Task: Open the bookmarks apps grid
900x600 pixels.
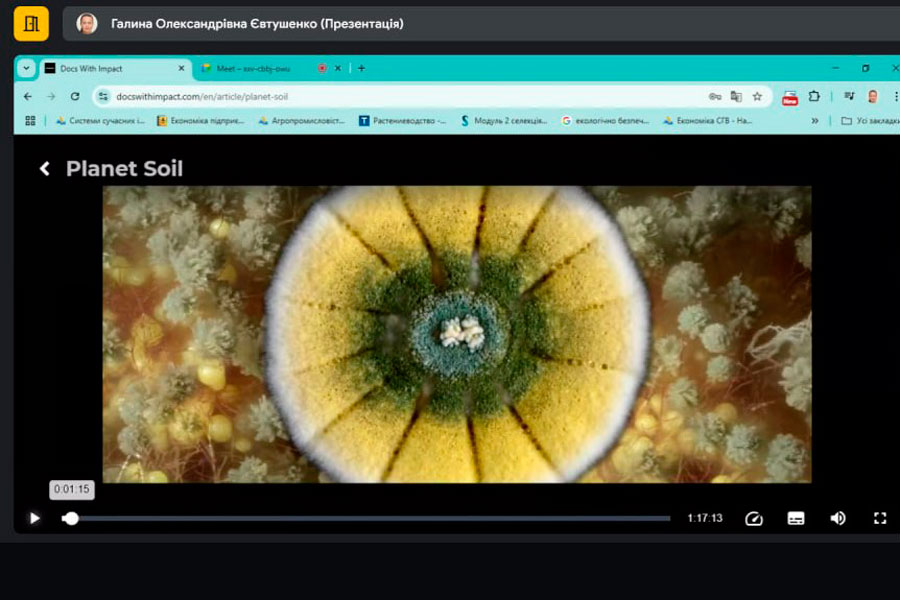Action: click(30, 121)
